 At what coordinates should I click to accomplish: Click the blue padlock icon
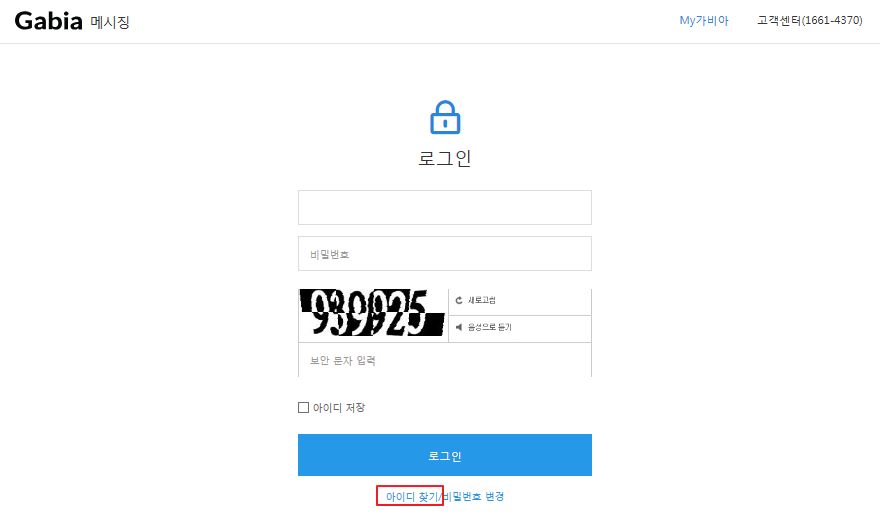[445, 117]
